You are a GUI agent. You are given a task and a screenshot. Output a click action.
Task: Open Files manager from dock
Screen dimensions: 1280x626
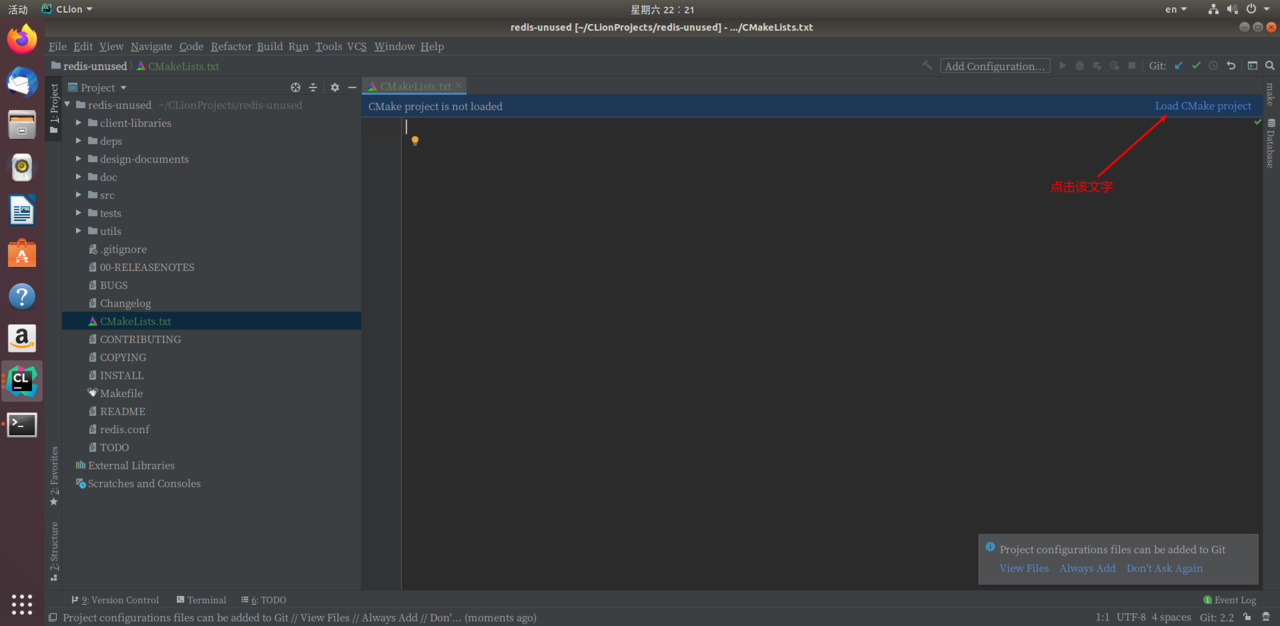tap(22, 125)
